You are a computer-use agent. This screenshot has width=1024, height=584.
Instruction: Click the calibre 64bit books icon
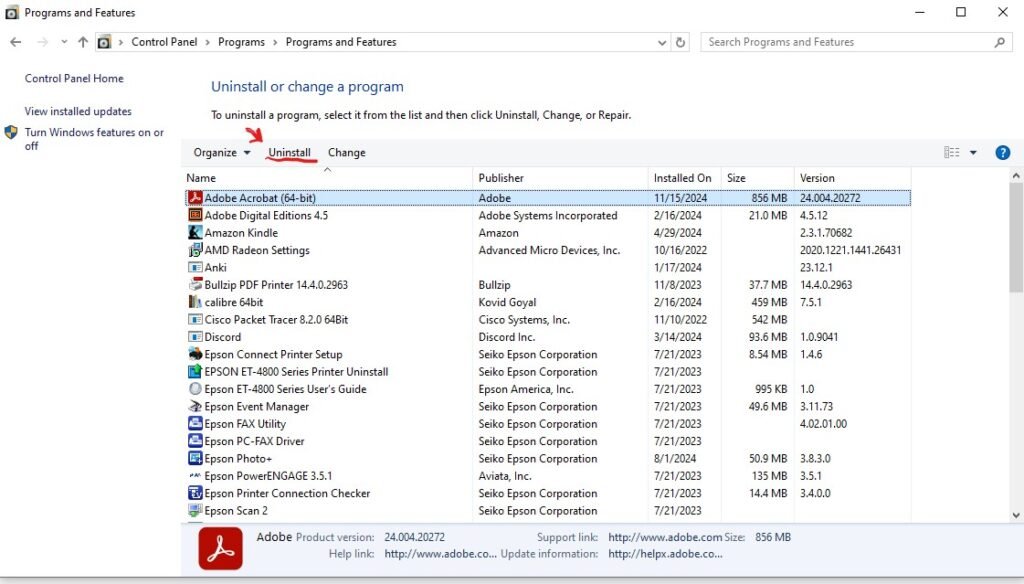pos(196,302)
